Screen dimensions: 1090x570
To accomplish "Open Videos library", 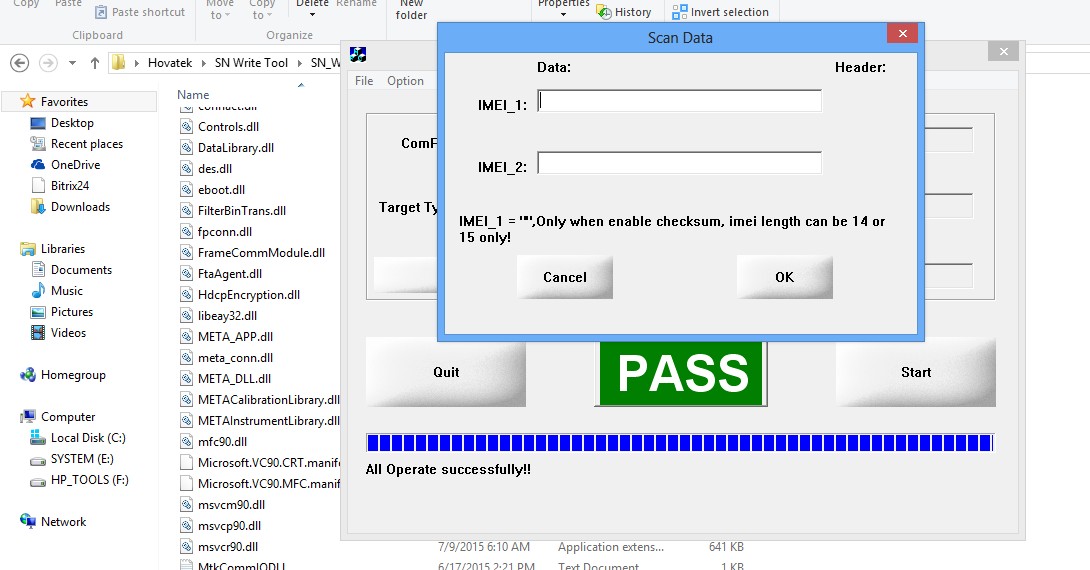I will tap(68, 332).
